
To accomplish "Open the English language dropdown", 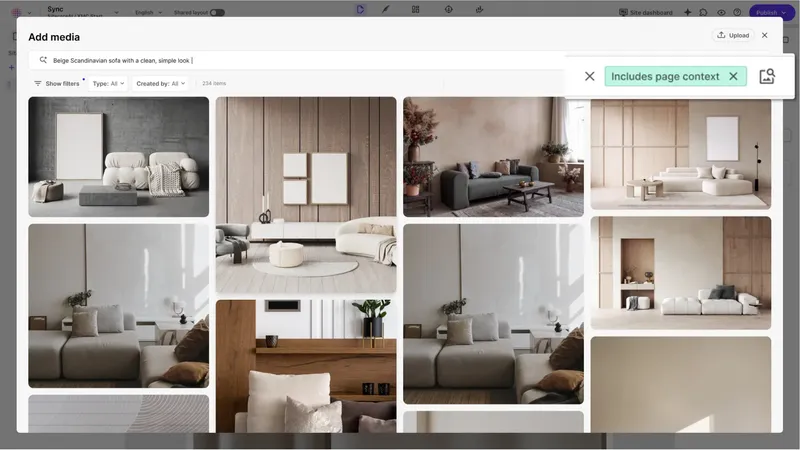I will [148, 12].
